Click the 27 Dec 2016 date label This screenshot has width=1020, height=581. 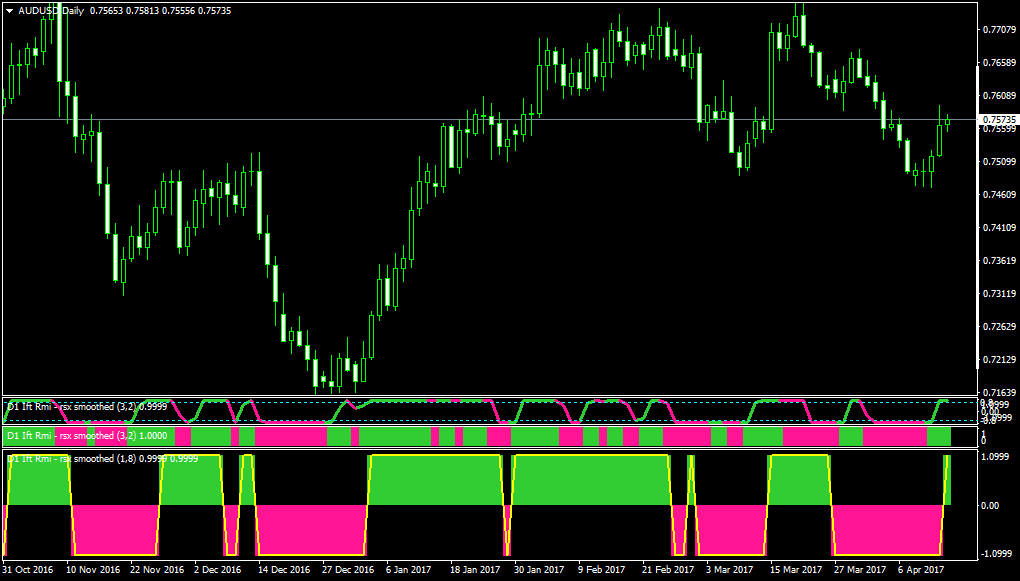349,569
